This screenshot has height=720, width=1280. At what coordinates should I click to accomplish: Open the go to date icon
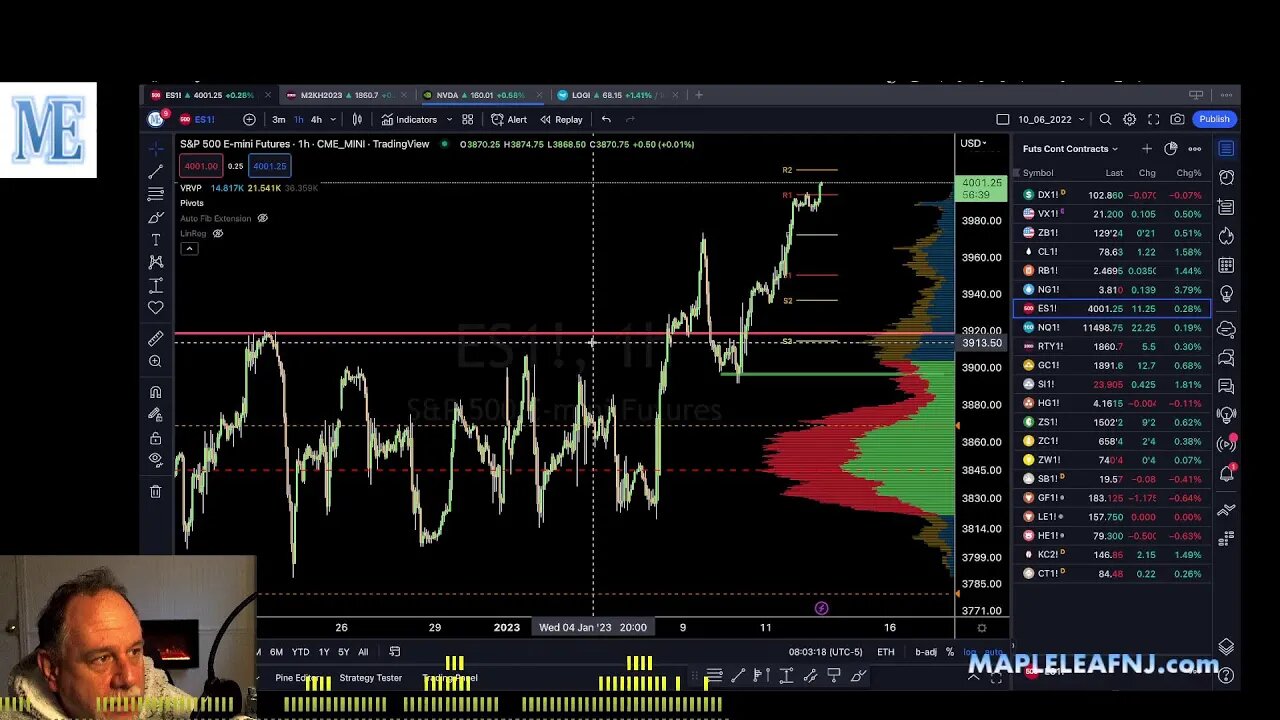click(395, 652)
